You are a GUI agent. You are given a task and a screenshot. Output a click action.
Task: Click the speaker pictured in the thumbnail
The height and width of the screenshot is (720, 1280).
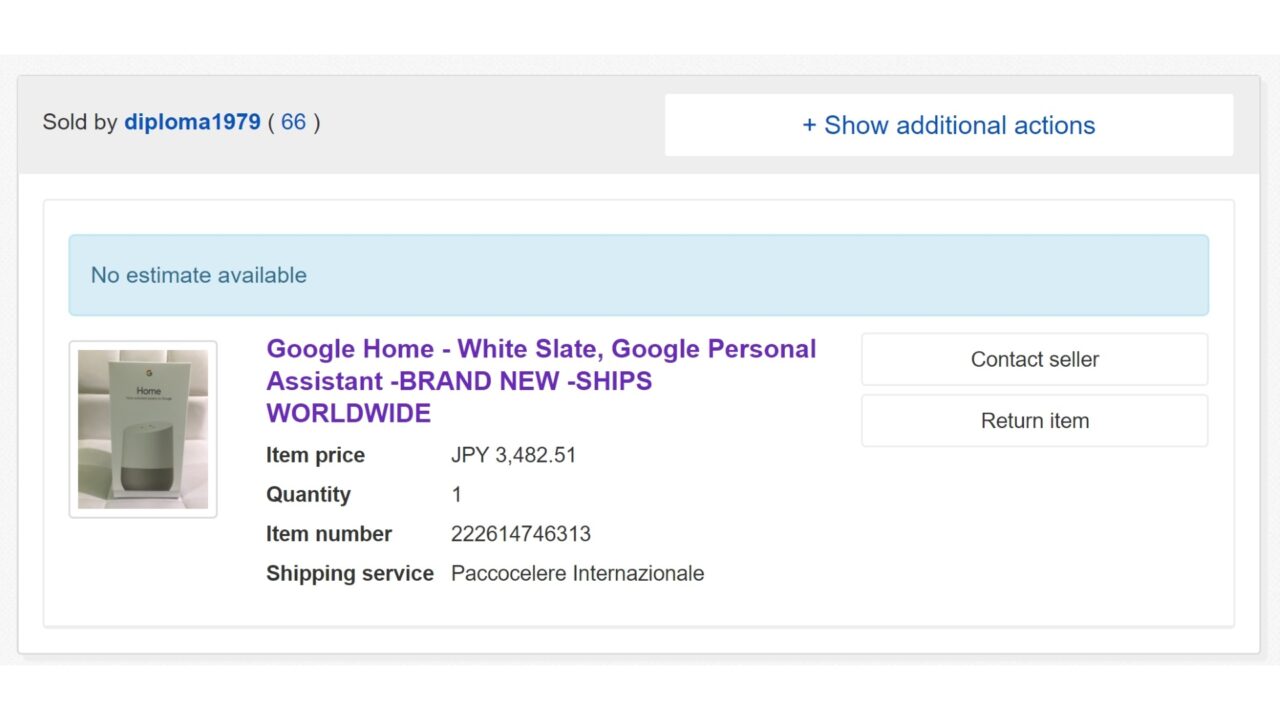(147, 457)
